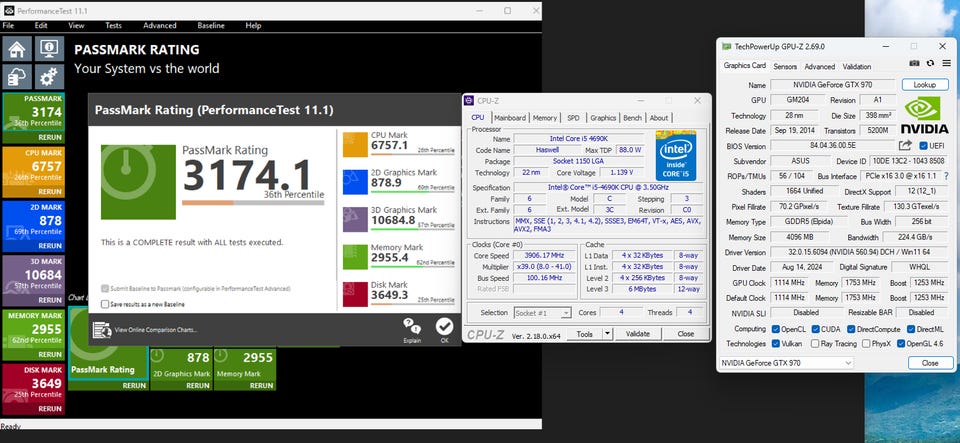Click the Explain icon in the rating dialog
960x443 pixels.
tap(412, 327)
